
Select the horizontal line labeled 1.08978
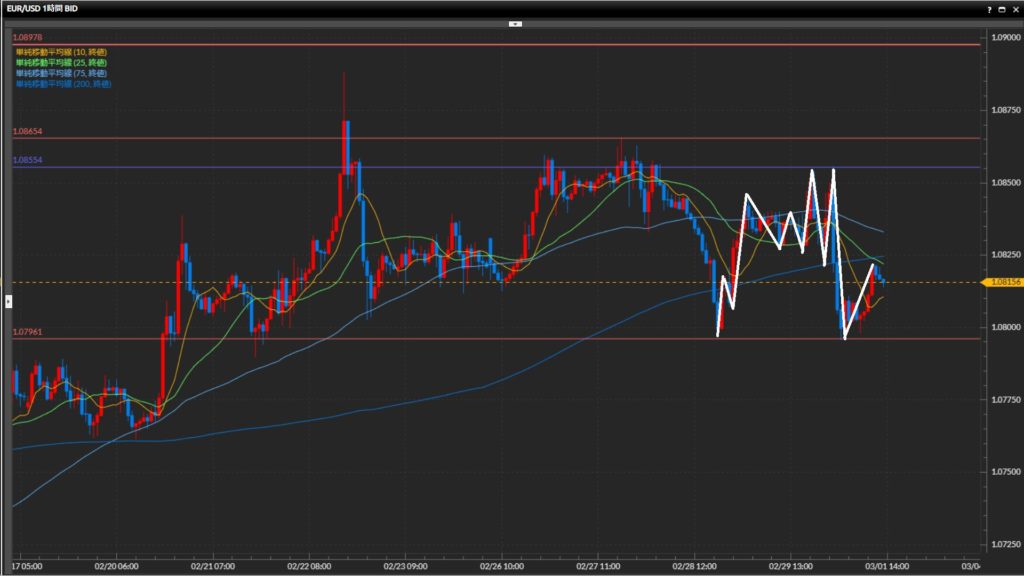tap(500, 44)
